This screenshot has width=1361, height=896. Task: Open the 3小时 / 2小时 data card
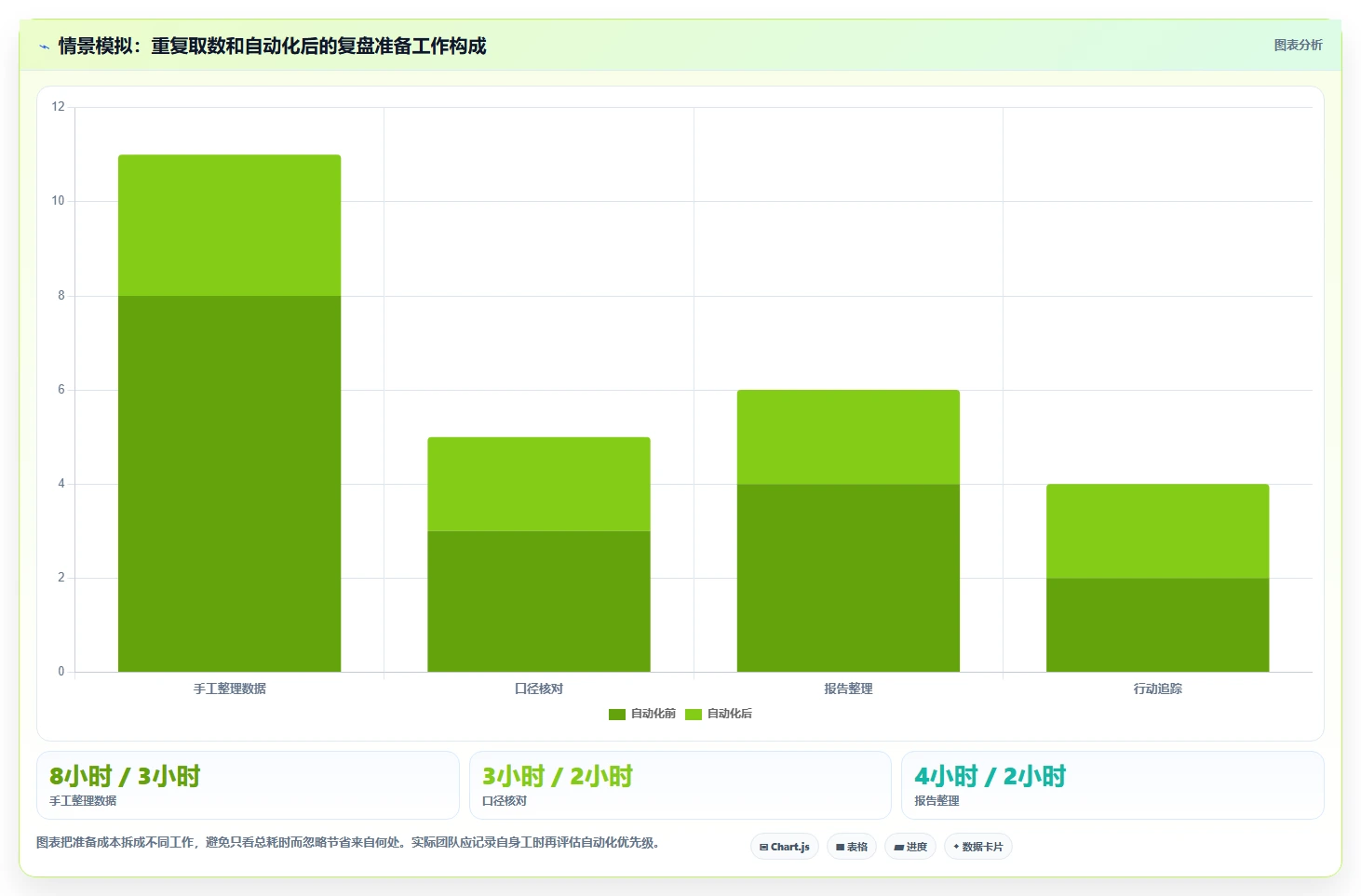tap(680, 785)
